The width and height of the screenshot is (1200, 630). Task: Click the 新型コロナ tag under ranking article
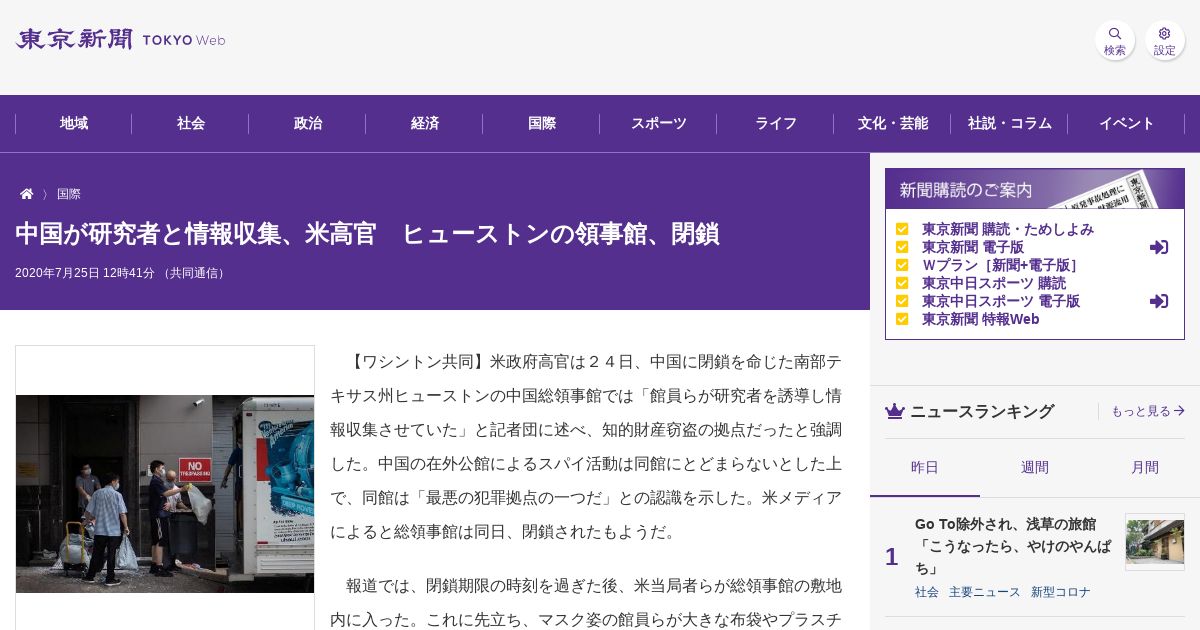click(x=1061, y=592)
